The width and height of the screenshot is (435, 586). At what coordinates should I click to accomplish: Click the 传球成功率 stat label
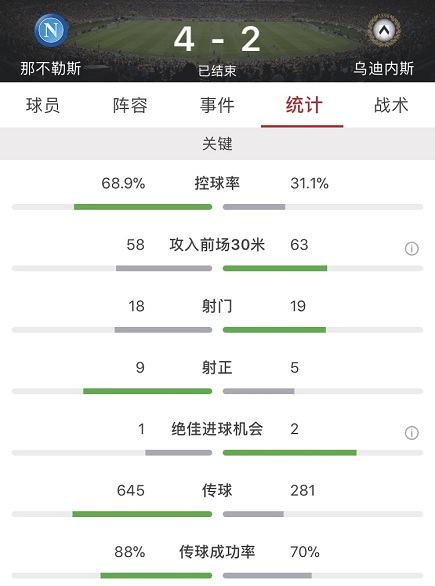(217, 552)
